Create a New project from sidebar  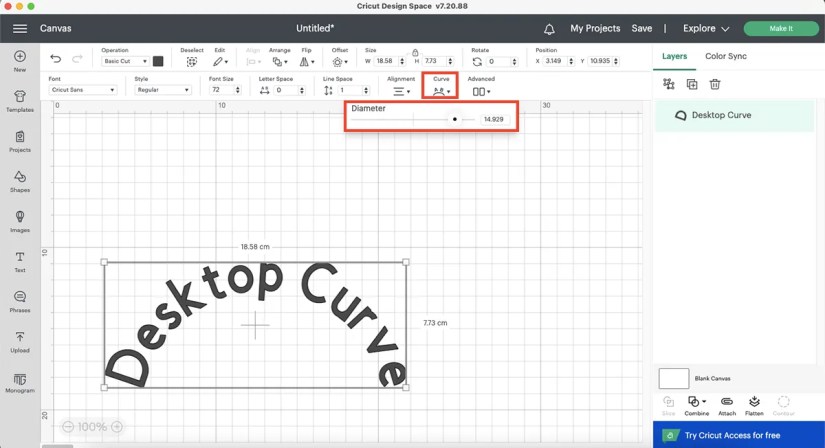[20, 61]
